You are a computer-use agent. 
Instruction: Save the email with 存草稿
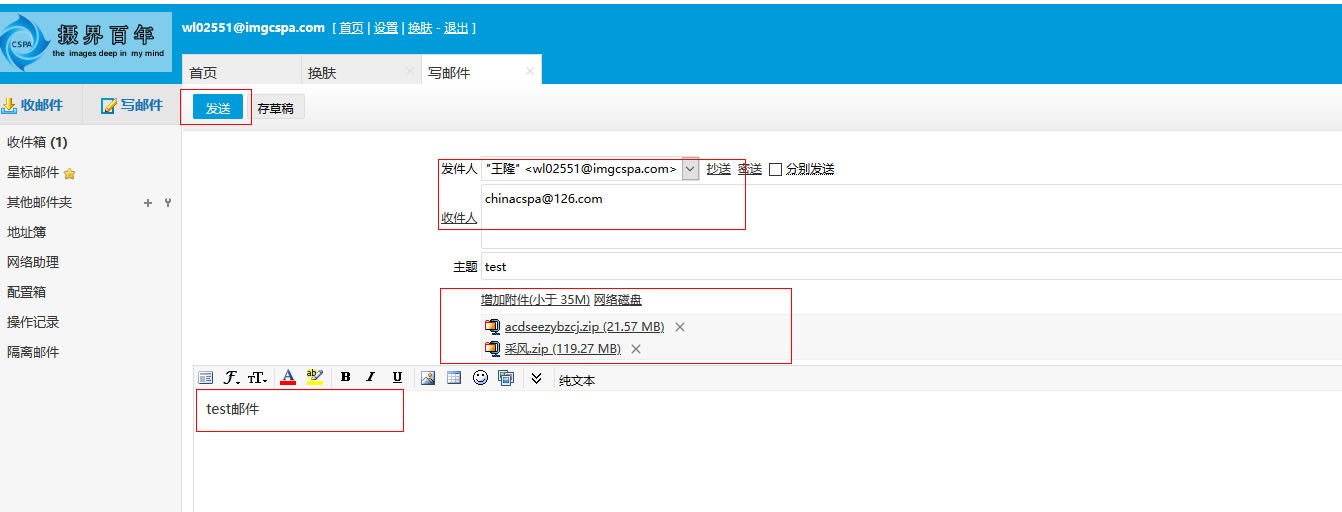click(276, 109)
